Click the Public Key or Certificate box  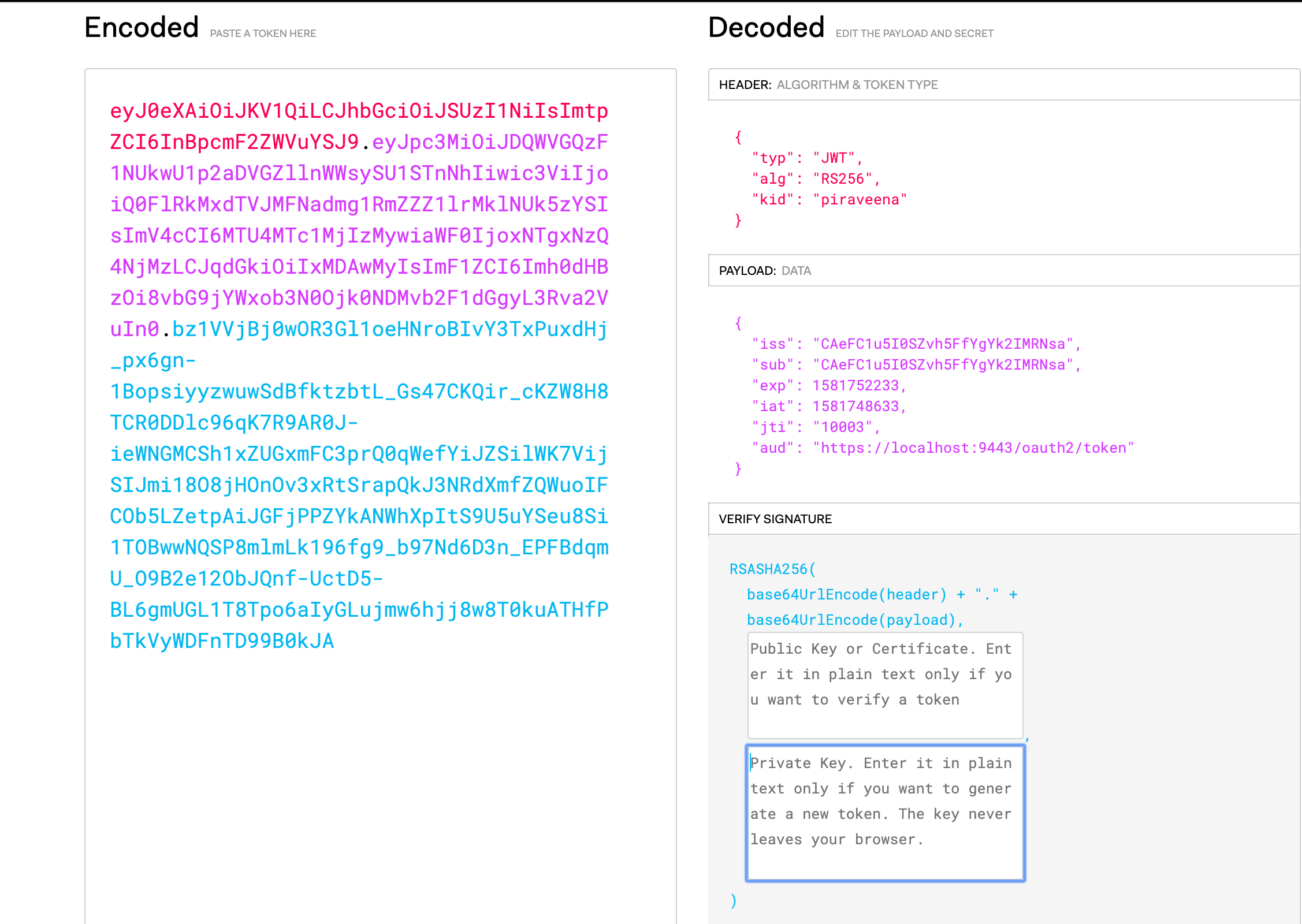click(x=884, y=685)
